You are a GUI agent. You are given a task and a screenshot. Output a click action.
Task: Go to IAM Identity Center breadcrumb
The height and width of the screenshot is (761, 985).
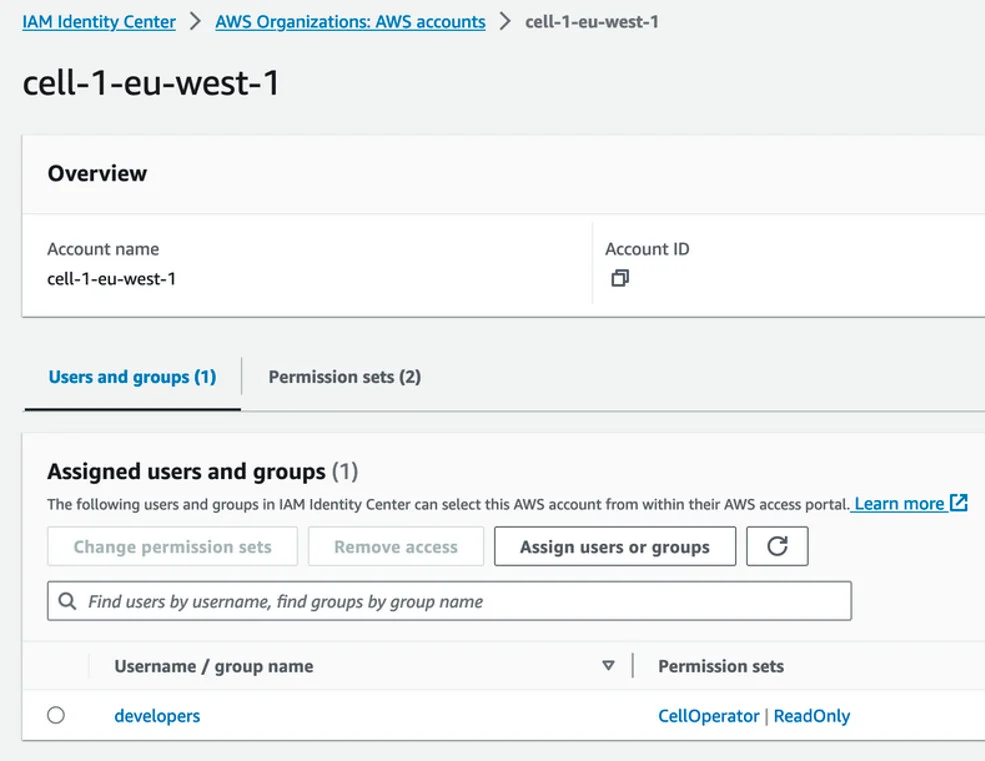coord(99,21)
